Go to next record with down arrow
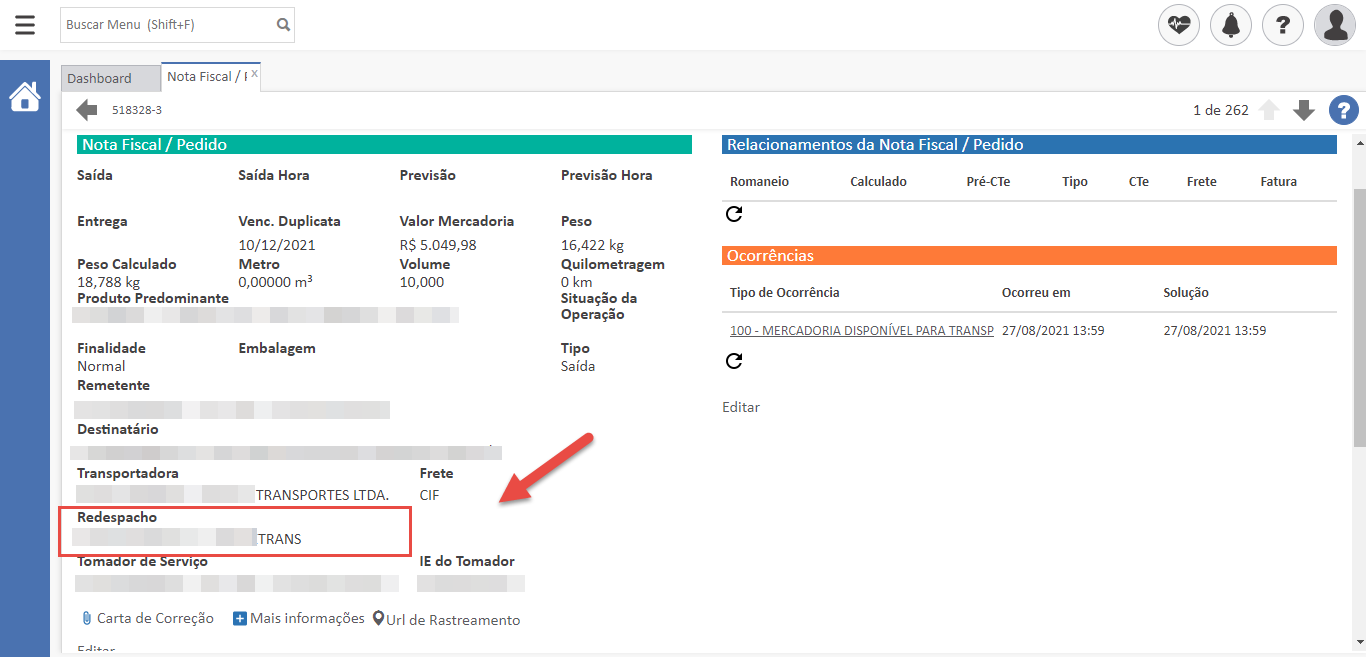1366x657 pixels. tap(1304, 110)
